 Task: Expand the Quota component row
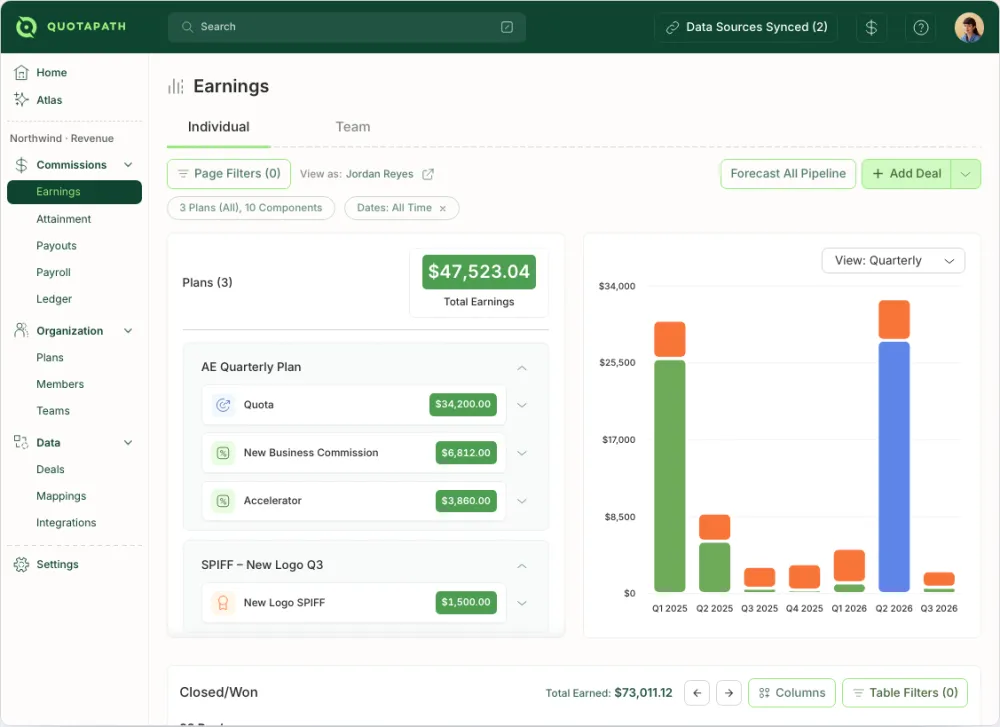pos(522,405)
